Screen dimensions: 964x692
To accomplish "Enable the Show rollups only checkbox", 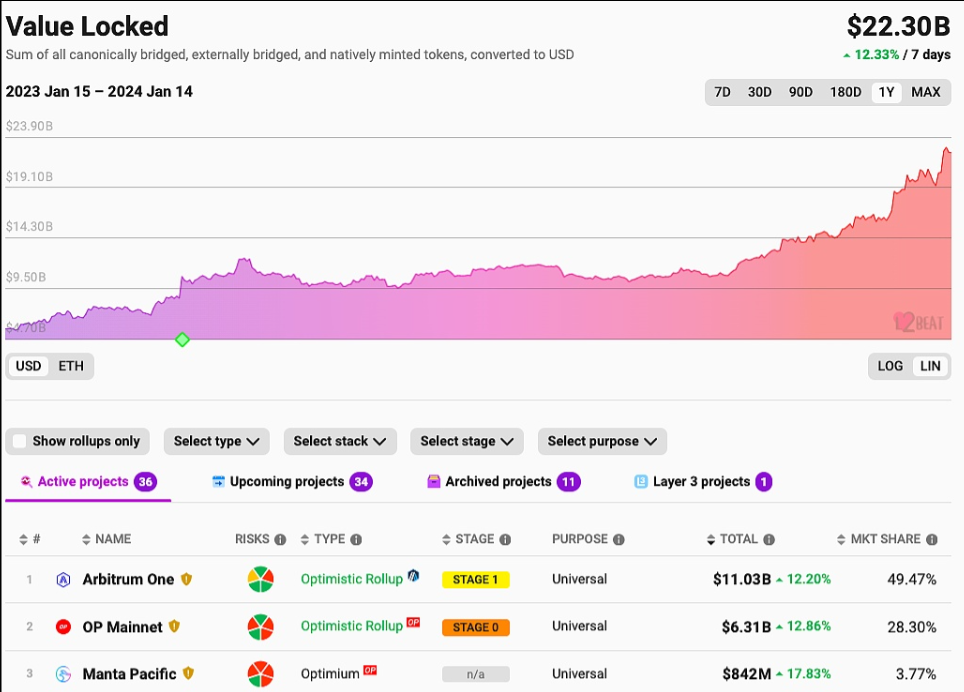I will 20,441.
